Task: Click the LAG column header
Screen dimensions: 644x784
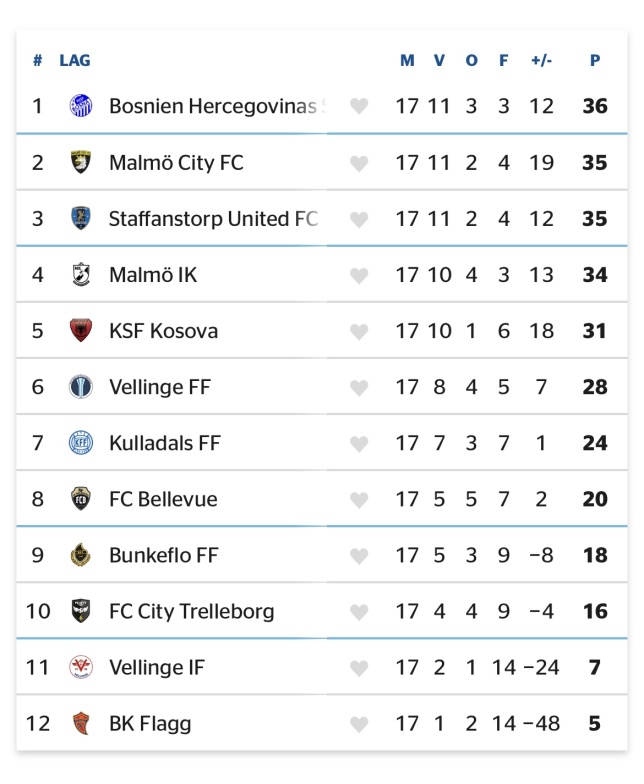Action: point(75,60)
